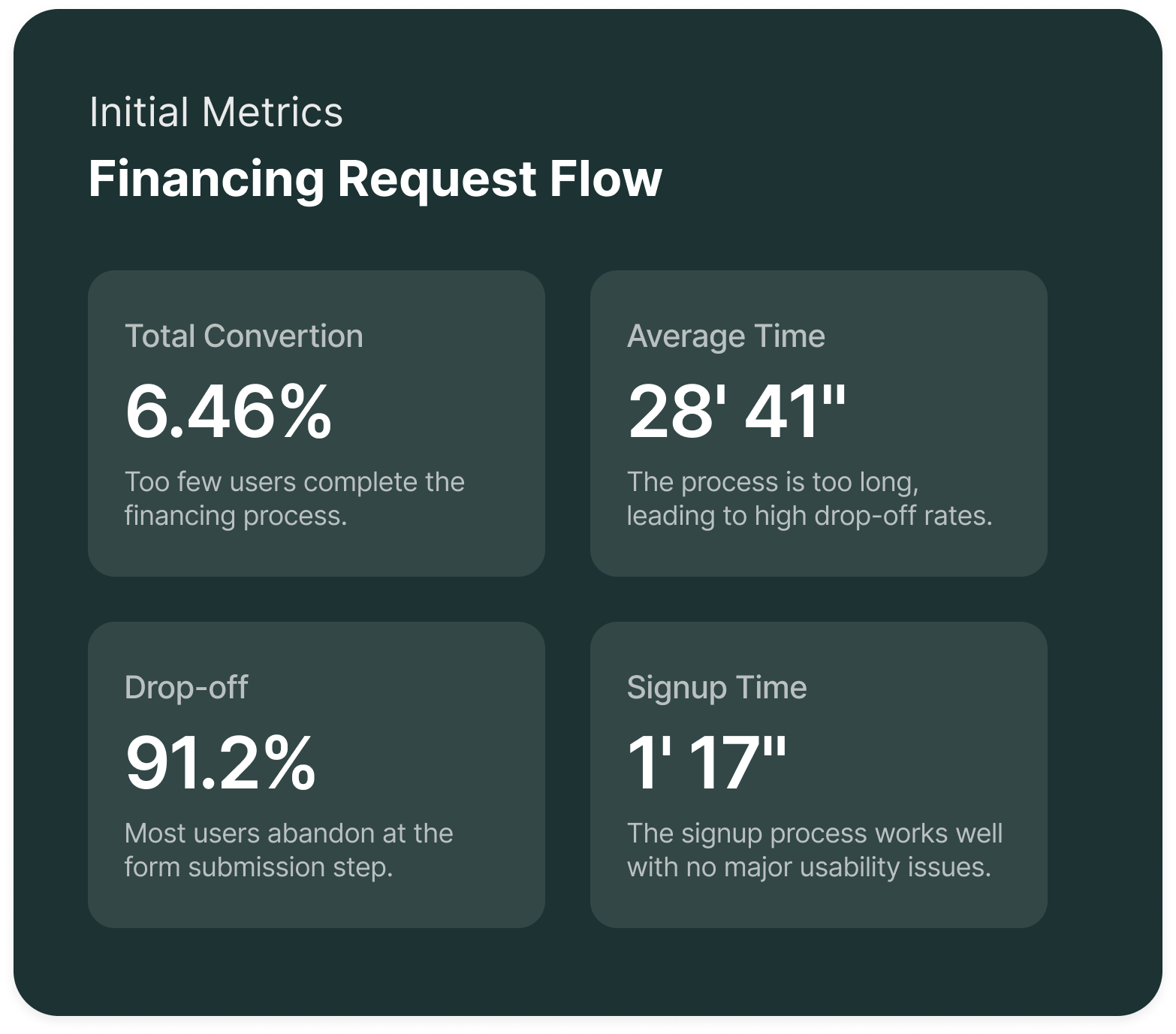Click the word Metrics in the subtitle

click(273, 113)
